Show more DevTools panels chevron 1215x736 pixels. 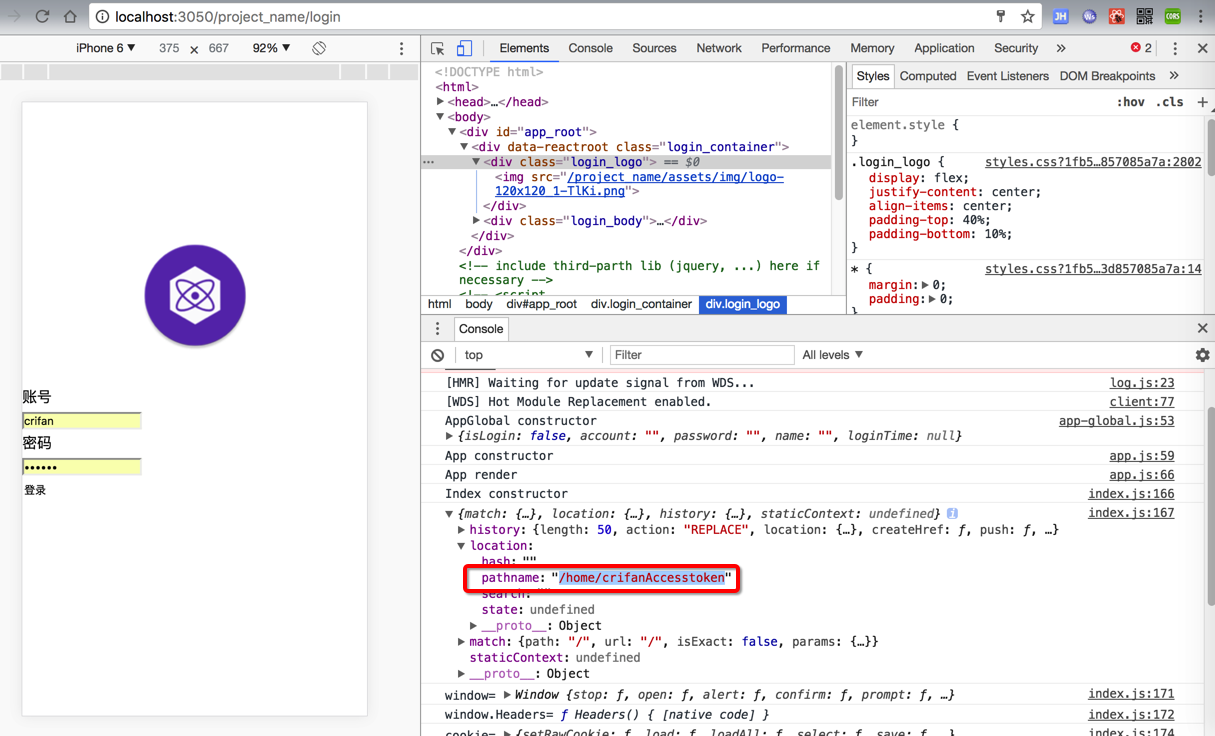[x=1061, y=48]
